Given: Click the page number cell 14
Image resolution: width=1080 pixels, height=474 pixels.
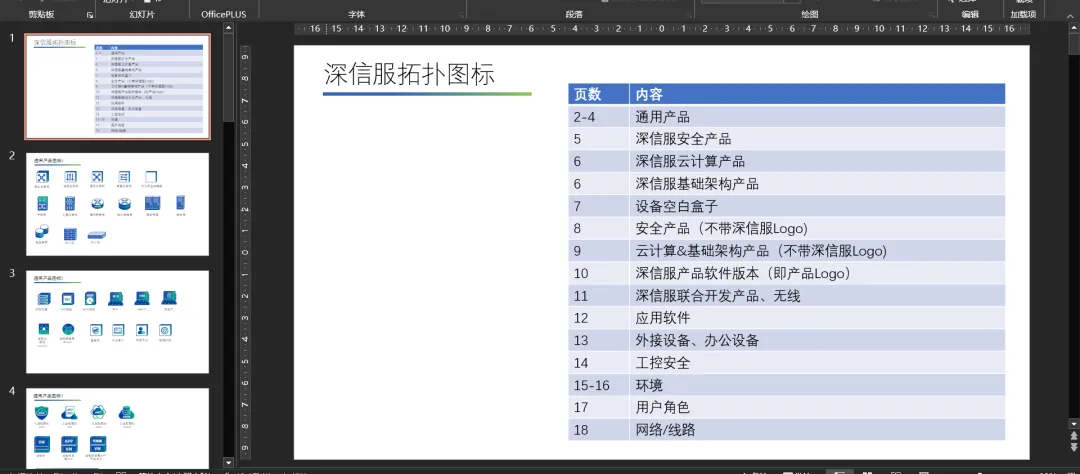Looking at the screenshot, I should tap(599, 362).
